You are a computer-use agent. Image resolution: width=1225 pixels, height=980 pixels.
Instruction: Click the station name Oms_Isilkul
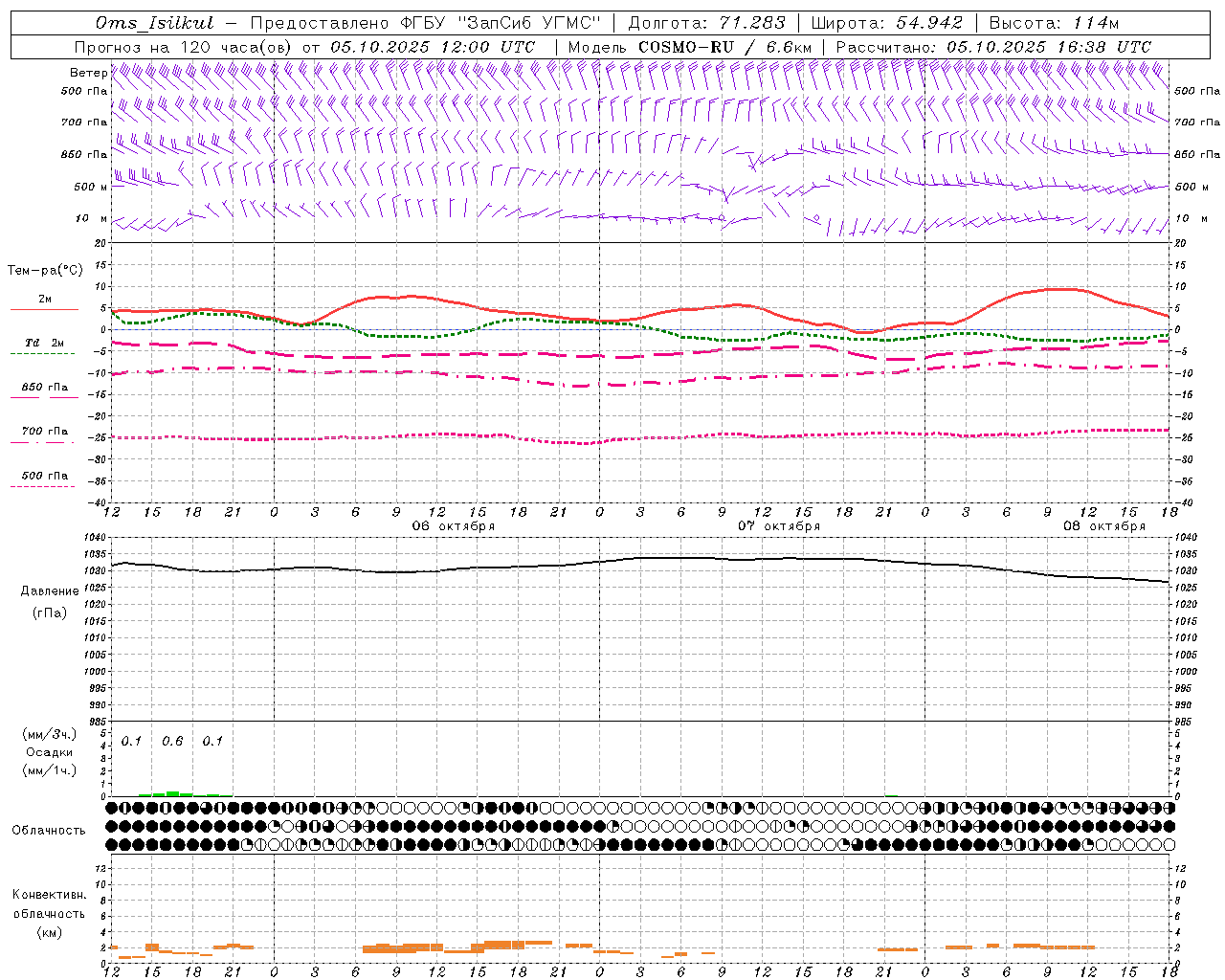pos(154,23)
